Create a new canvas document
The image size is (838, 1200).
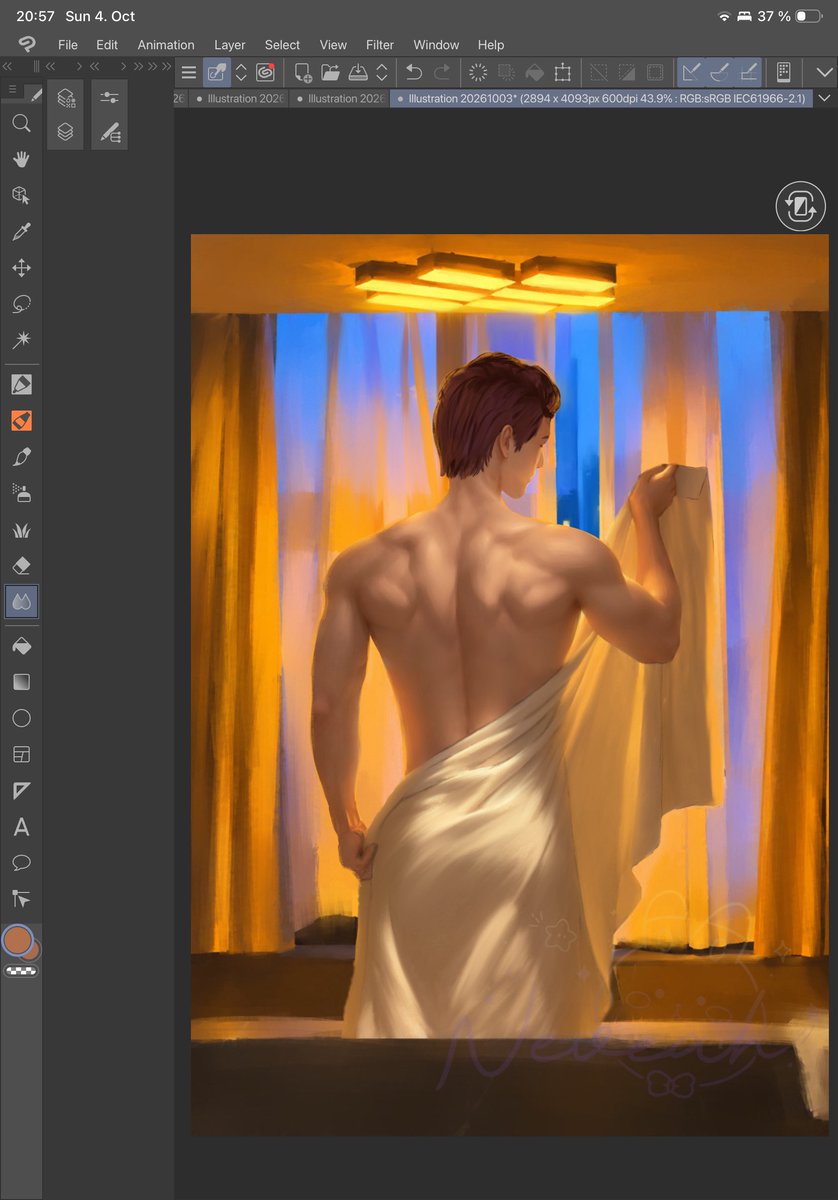click(302, 72)
